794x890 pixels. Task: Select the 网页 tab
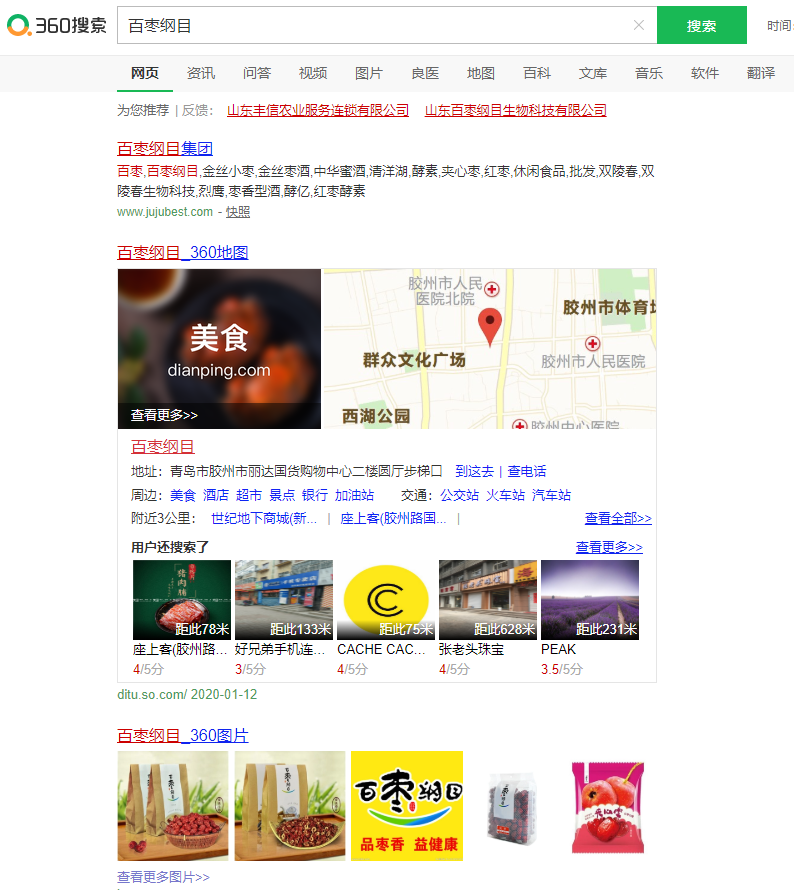click(145, 73)
